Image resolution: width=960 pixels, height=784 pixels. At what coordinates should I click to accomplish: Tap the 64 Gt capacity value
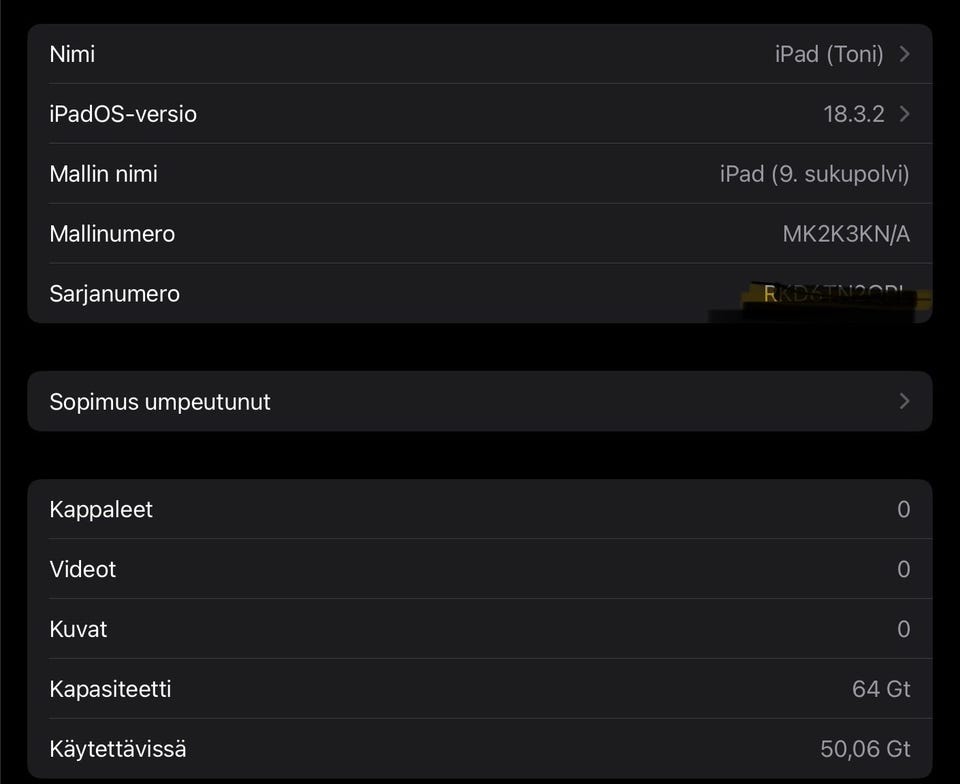tap(881, 689)
